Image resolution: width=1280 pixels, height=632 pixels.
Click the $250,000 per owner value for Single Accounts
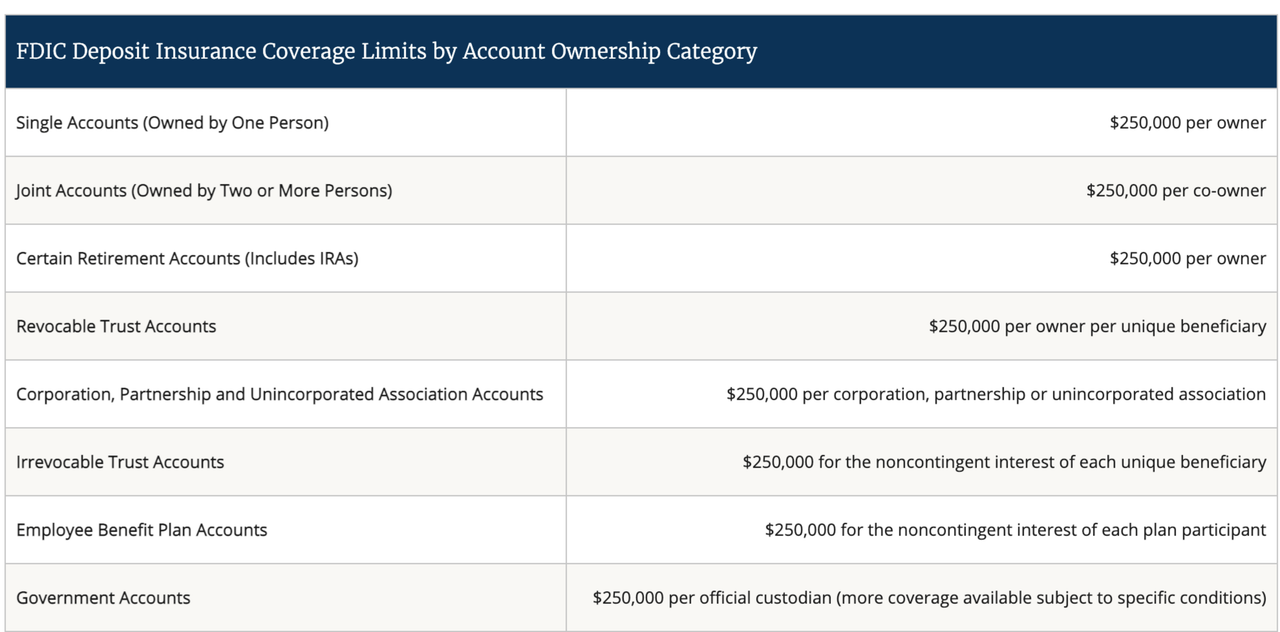[x=1188, y=123]
